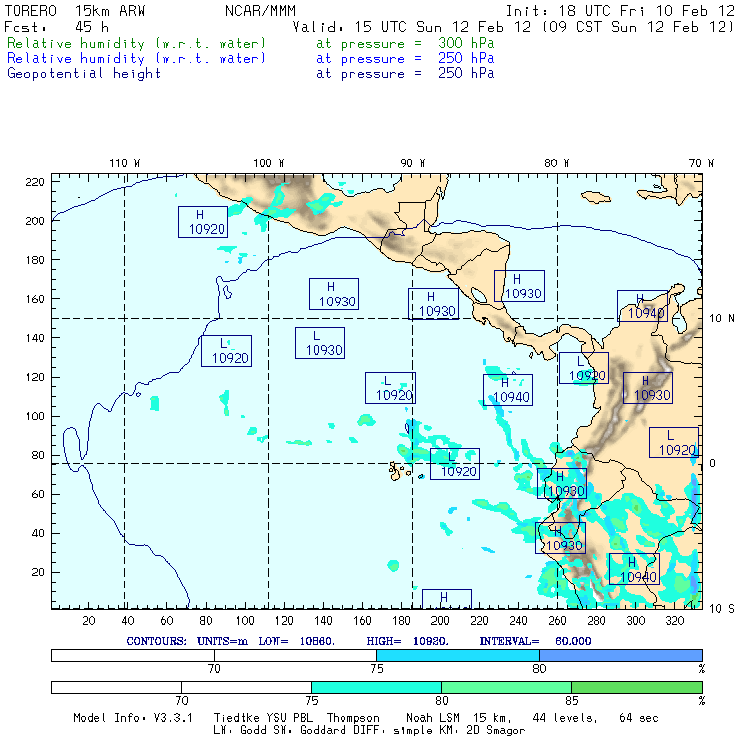The width and height of the screenshot is (740, 740).
Task: Click the blue 80+ percent colorbar segment
Action: (620, 654)
